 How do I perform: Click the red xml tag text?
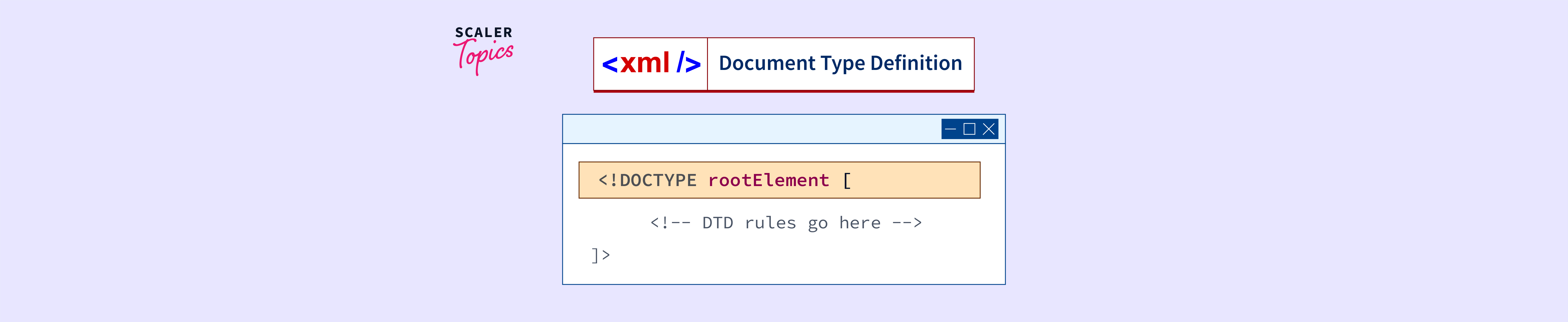click(x=645, y=63)
